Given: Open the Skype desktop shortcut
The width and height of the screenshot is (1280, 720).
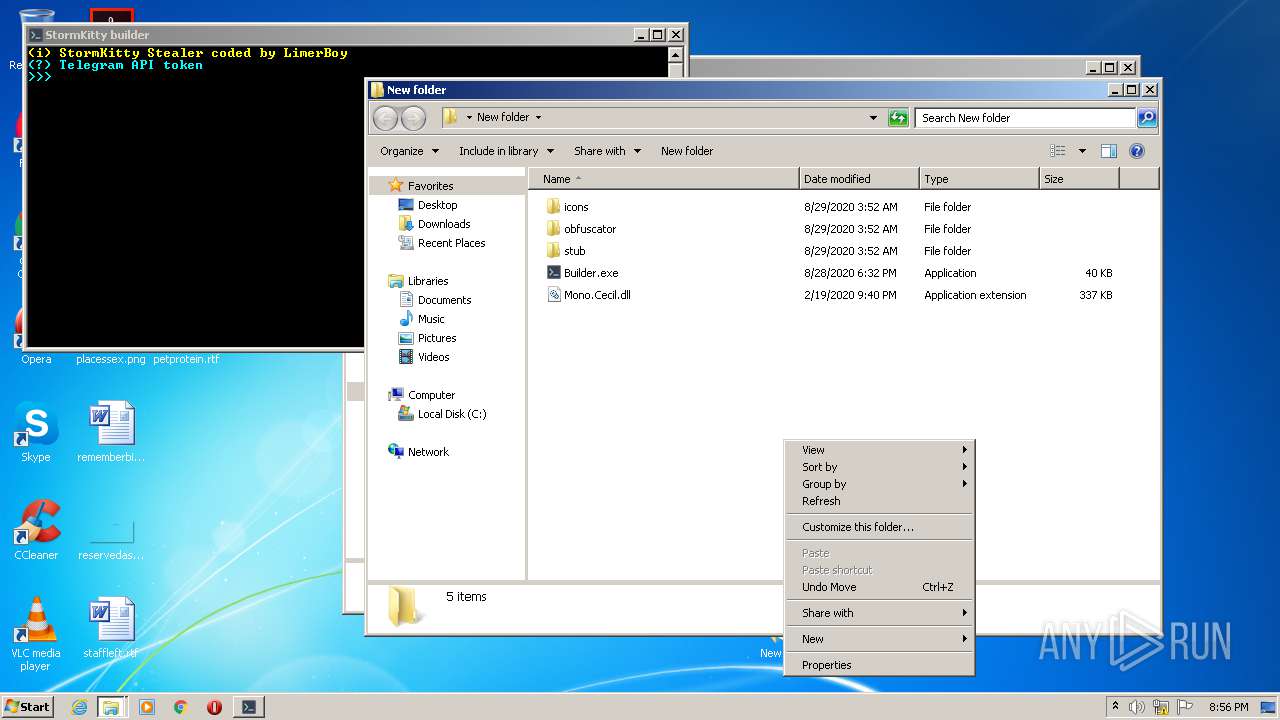Looking at the screenshot, I should click(x=35, y=433).
